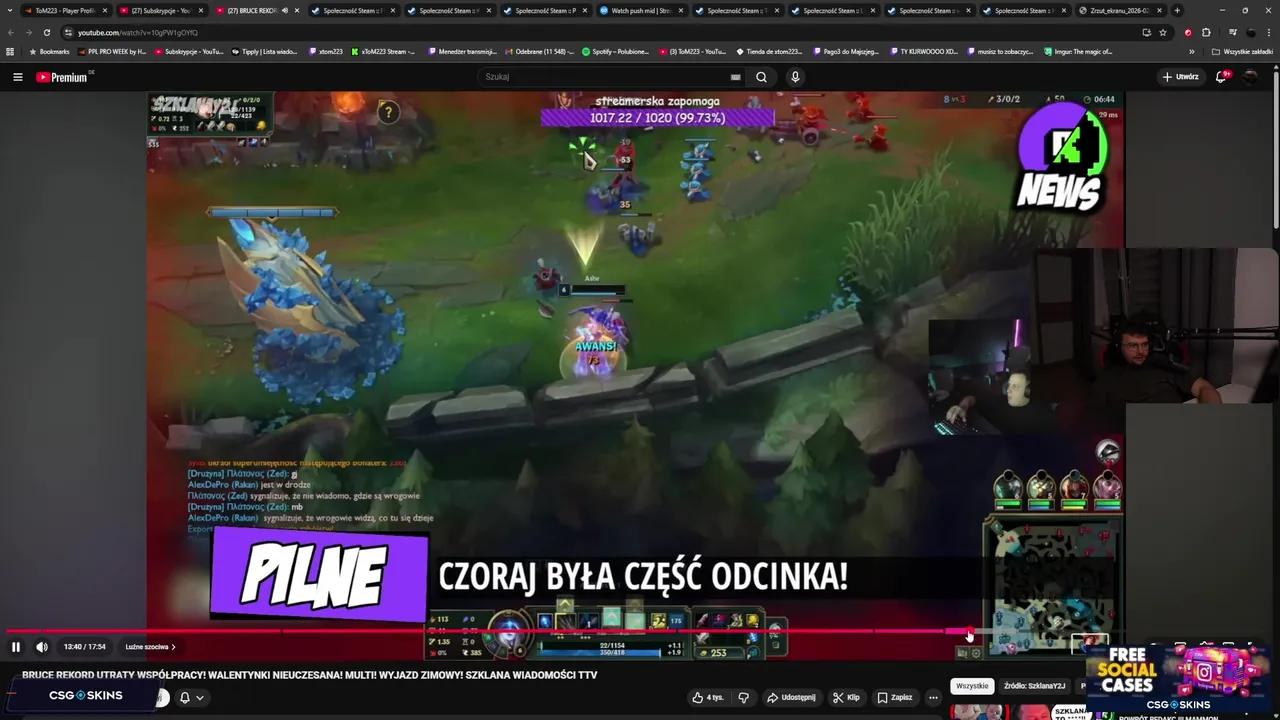1280x720 pixels.
Task: Open 'Spotify – Polubione' bookmark
Action: tap(615, 51)
